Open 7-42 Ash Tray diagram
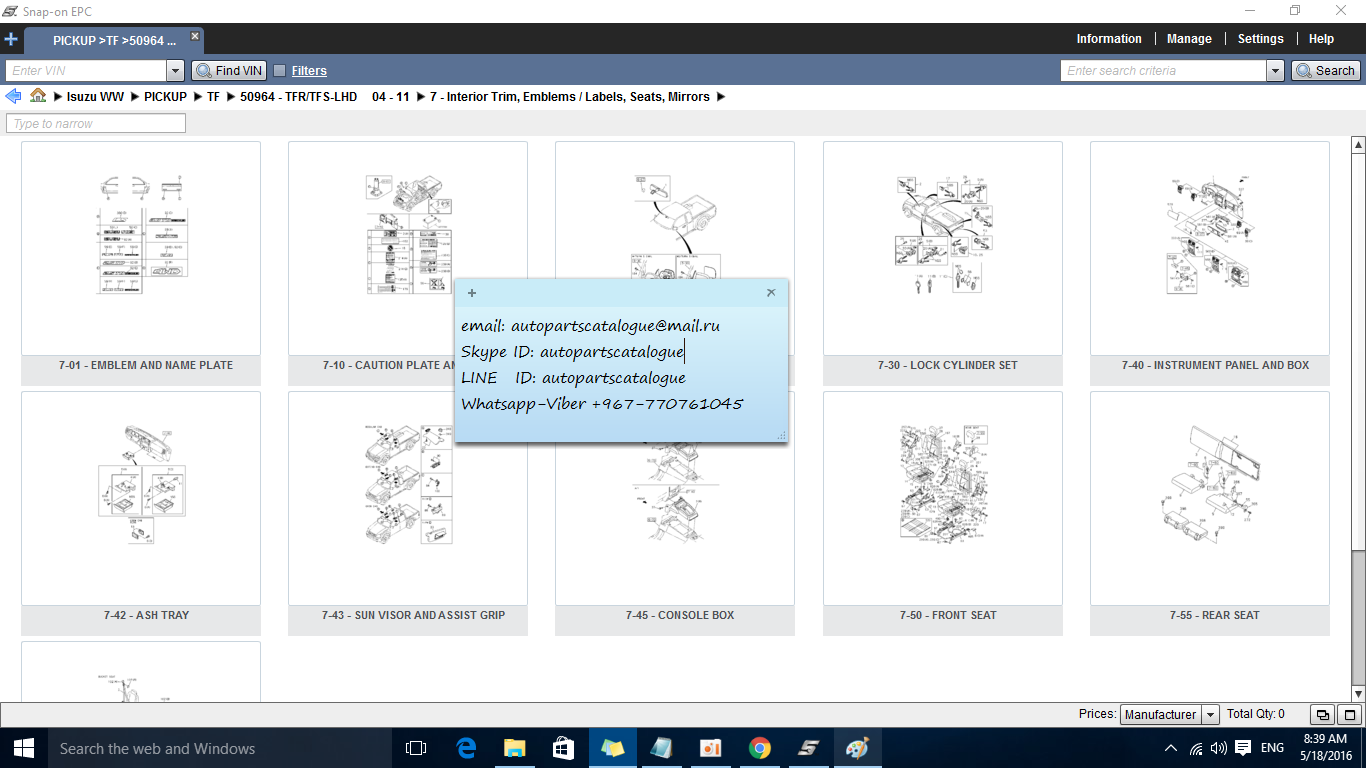The image size is (1366, 768). point(141,513)
